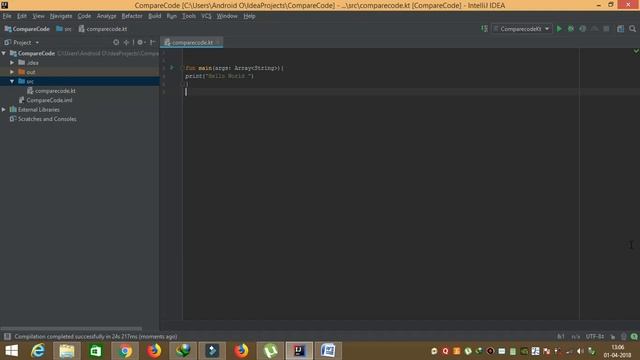This screenshot has height=360, width=640.
Task: Open the uTorrent taskbar icon
Action: coord(270,351)
